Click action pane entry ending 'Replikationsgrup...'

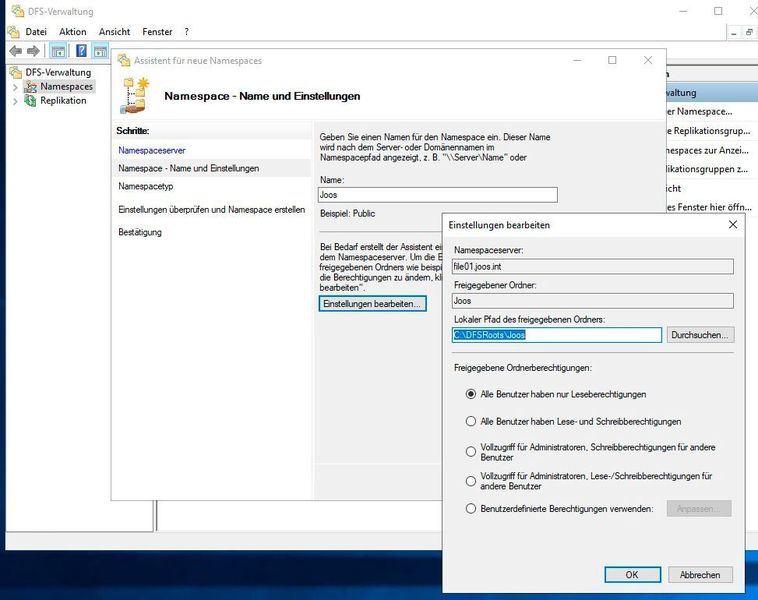pyautogui.click(x=708, y=131)
